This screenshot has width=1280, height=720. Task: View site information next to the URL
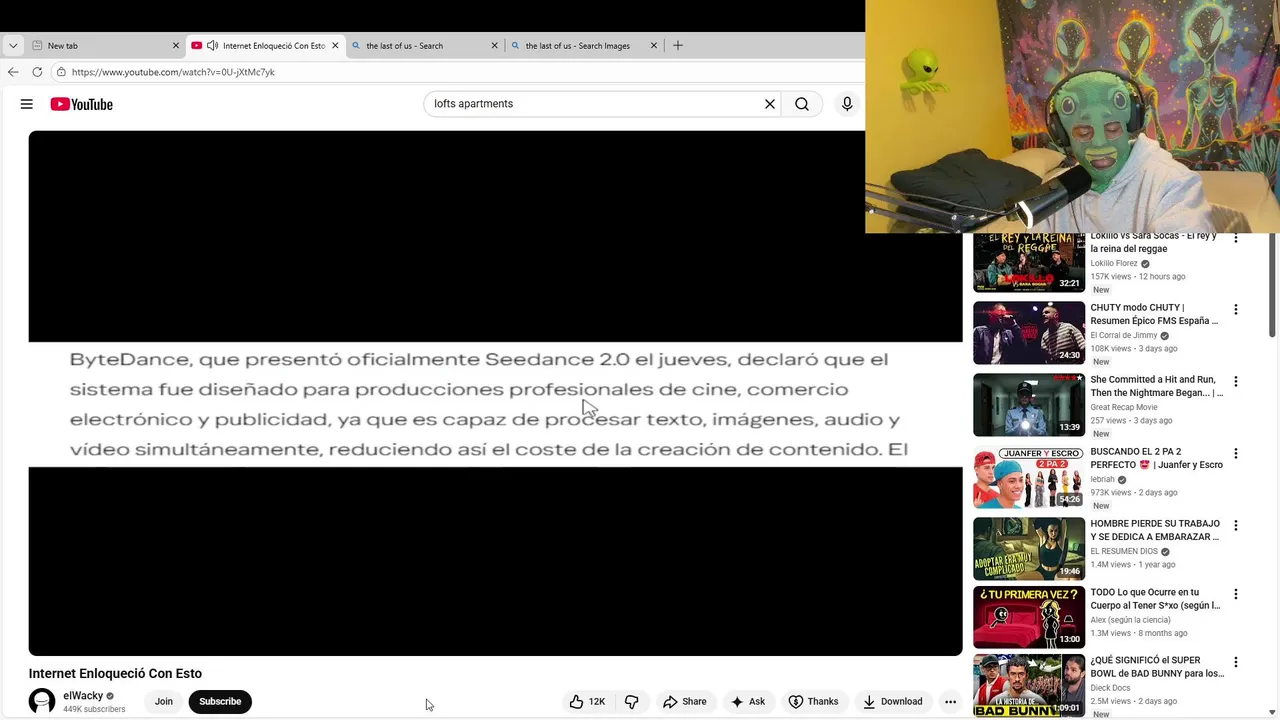point(61,72)
